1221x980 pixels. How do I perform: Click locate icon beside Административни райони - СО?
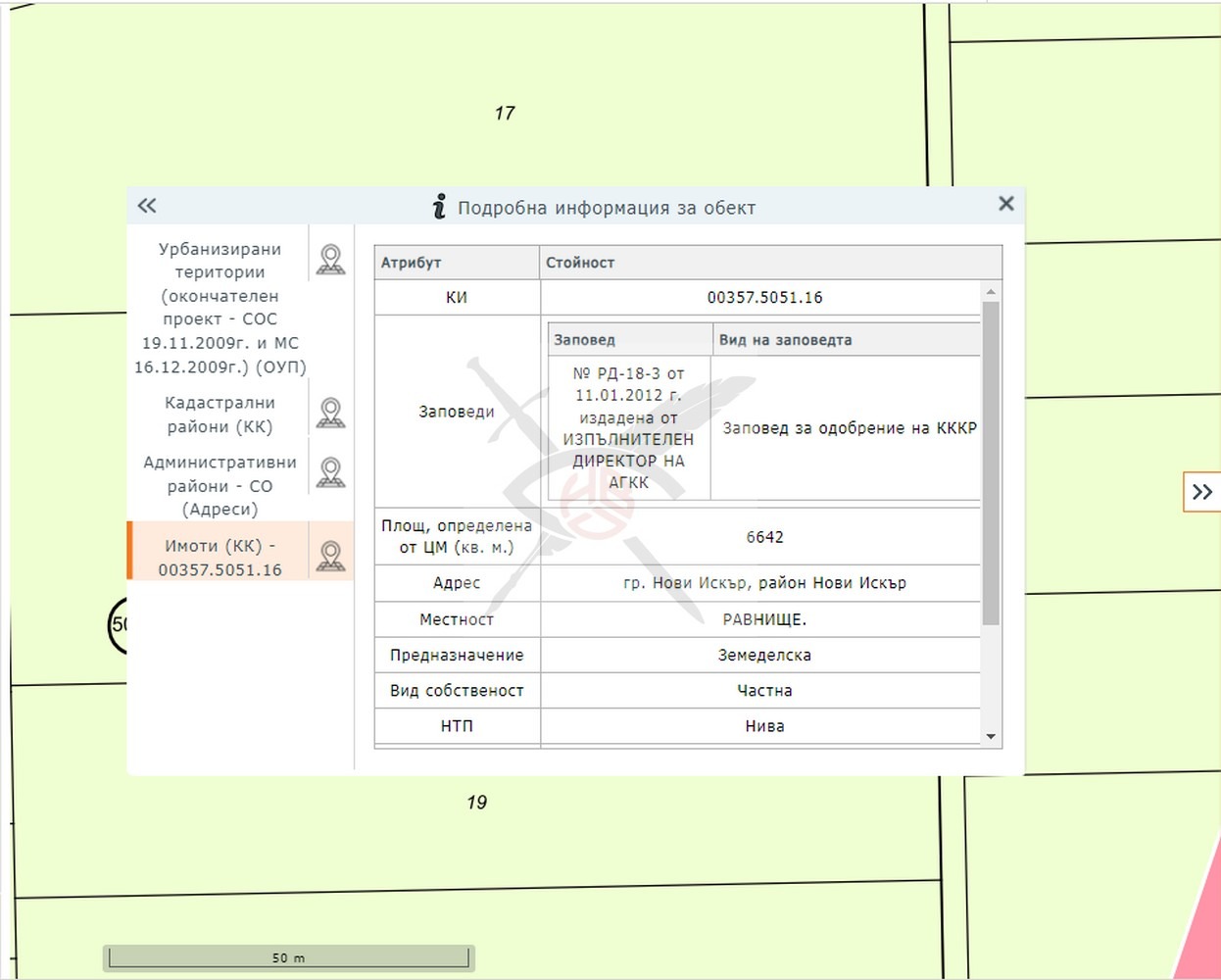(x=331, y=473)
